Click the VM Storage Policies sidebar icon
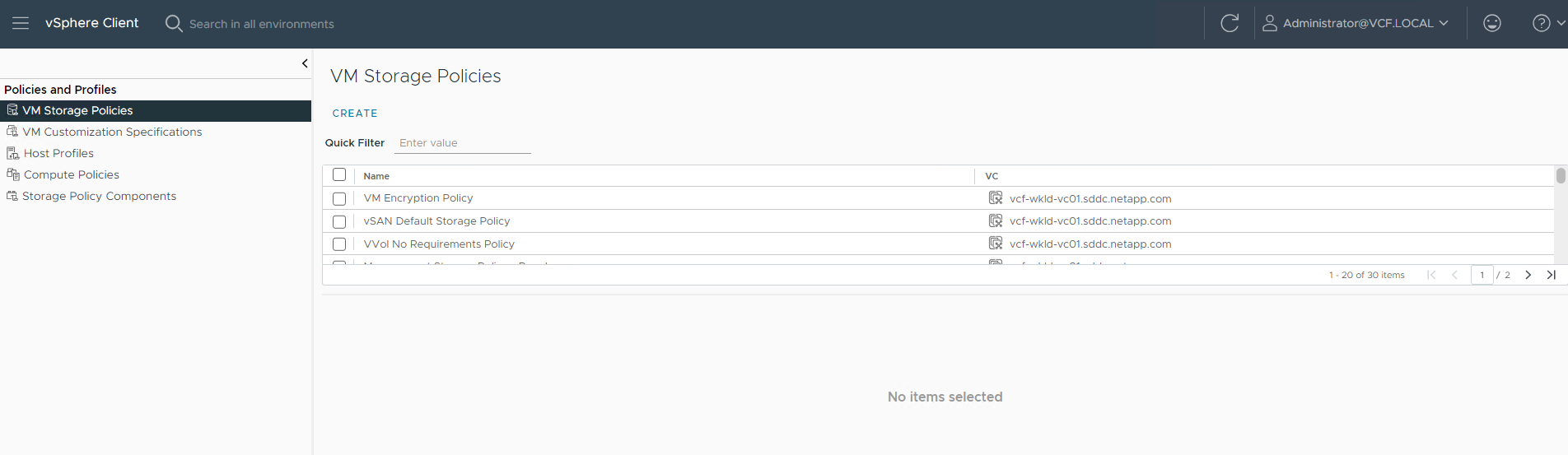 point(12,110)
